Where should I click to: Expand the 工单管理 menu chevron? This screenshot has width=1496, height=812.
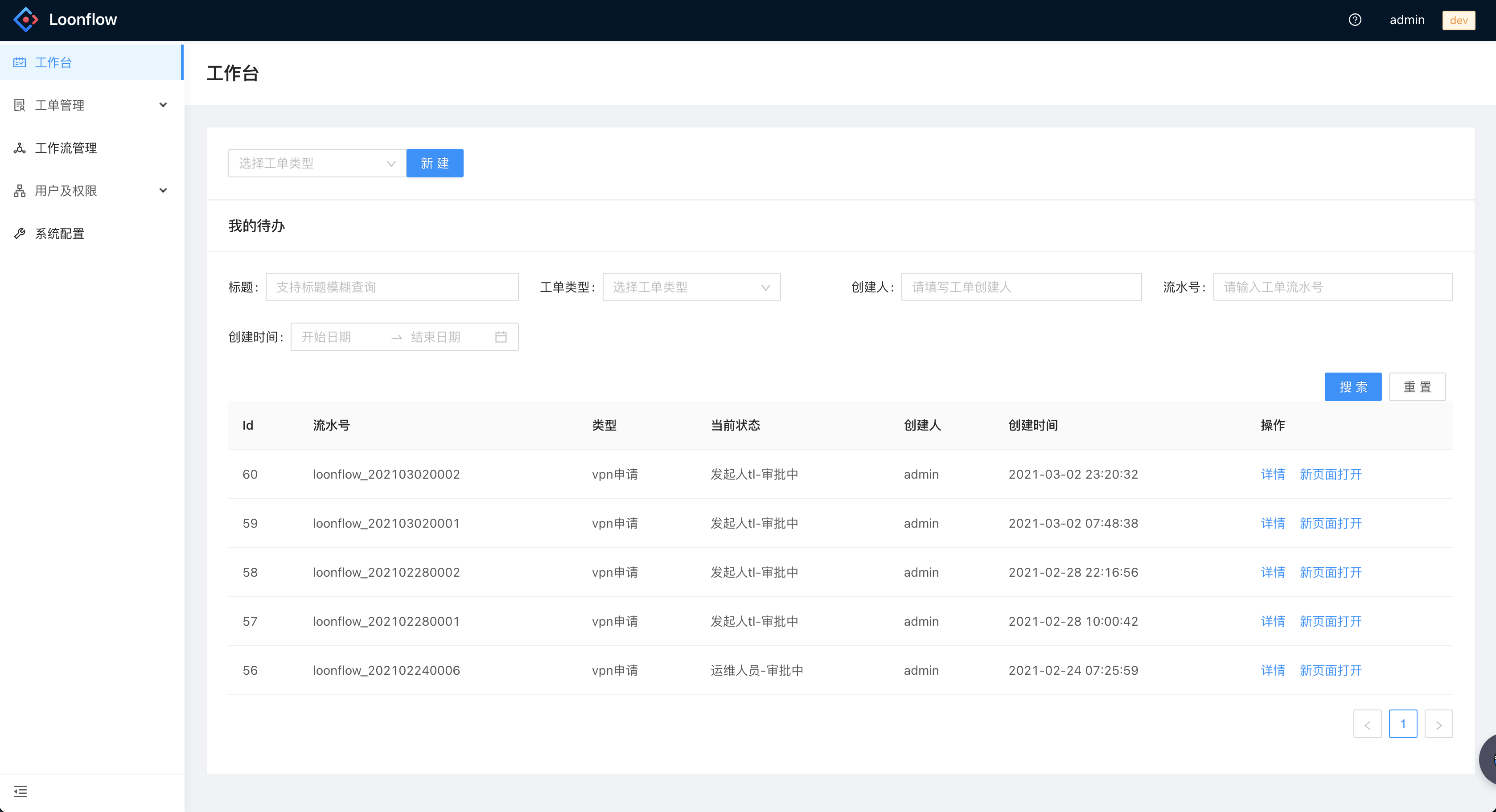point(163,105)
